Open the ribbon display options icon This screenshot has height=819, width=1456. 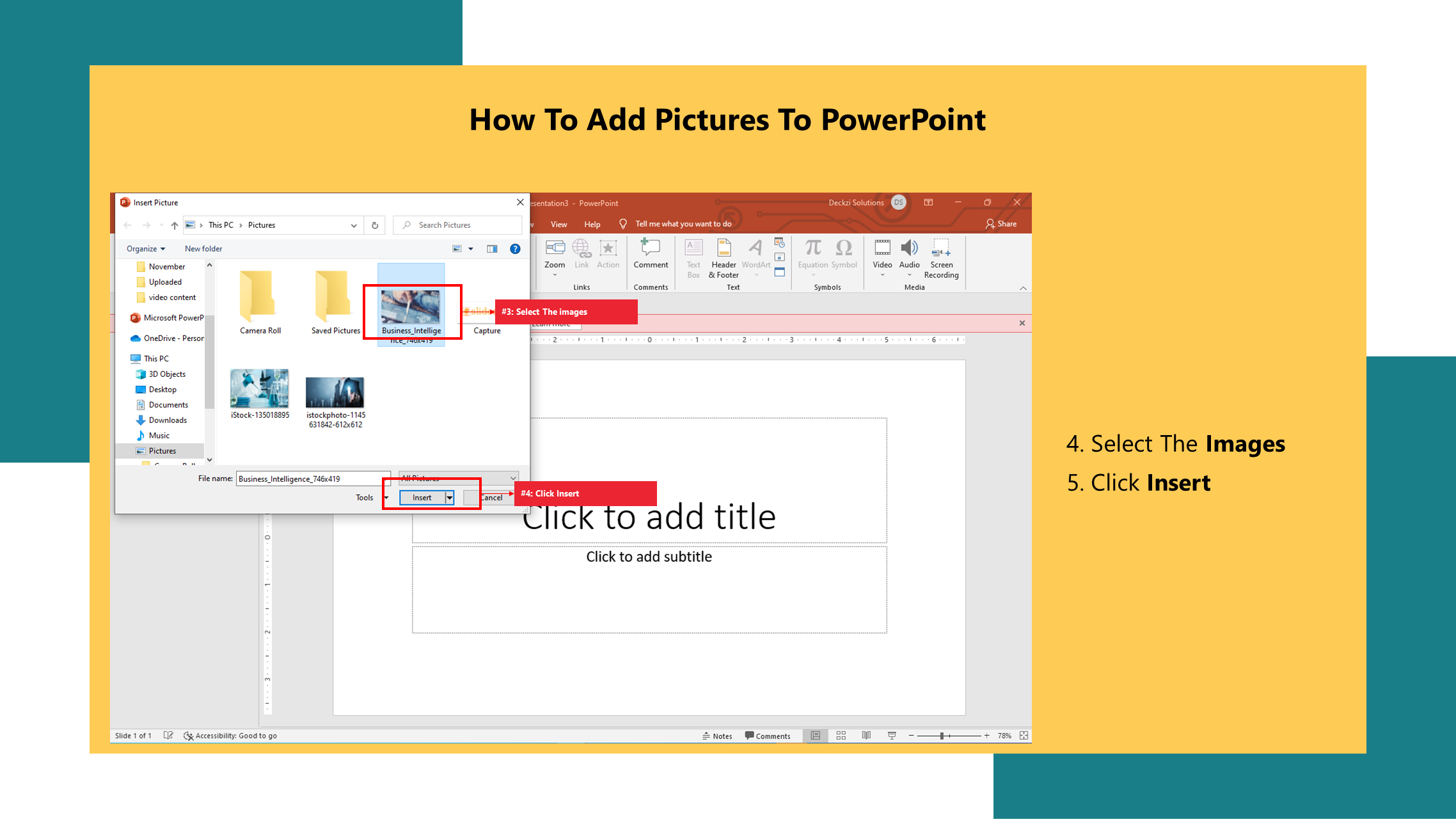click(928, 202)
